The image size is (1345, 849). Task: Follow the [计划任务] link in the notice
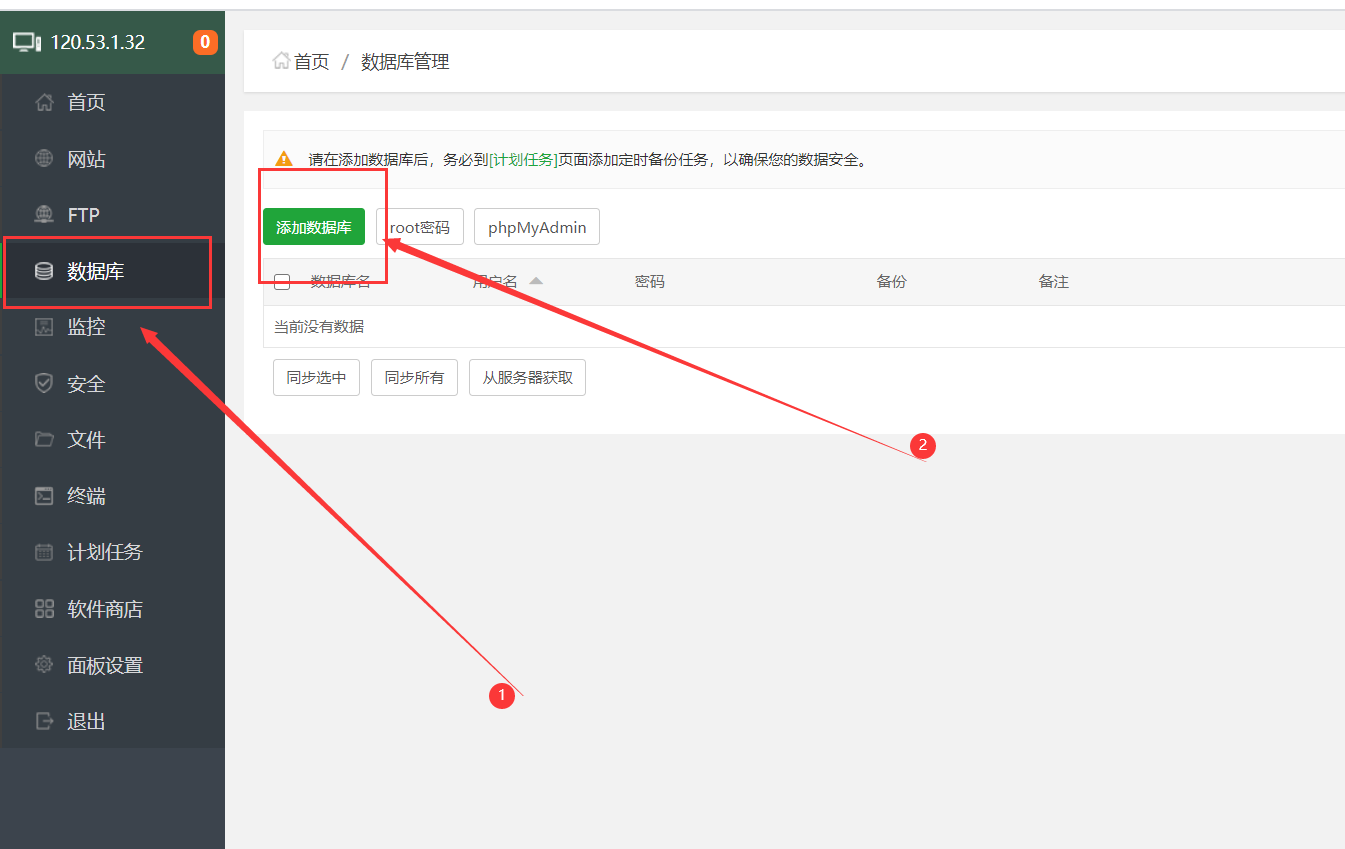click(x=523, y=159)
